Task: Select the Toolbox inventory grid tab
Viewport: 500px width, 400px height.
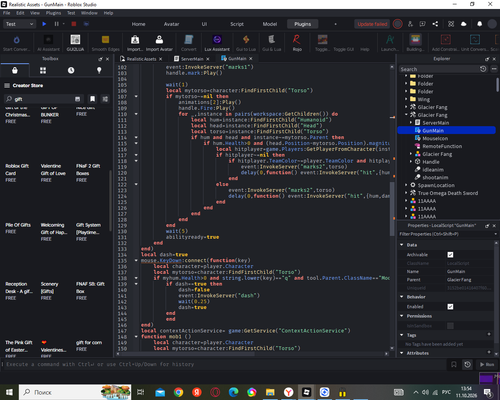Action: 43,70
